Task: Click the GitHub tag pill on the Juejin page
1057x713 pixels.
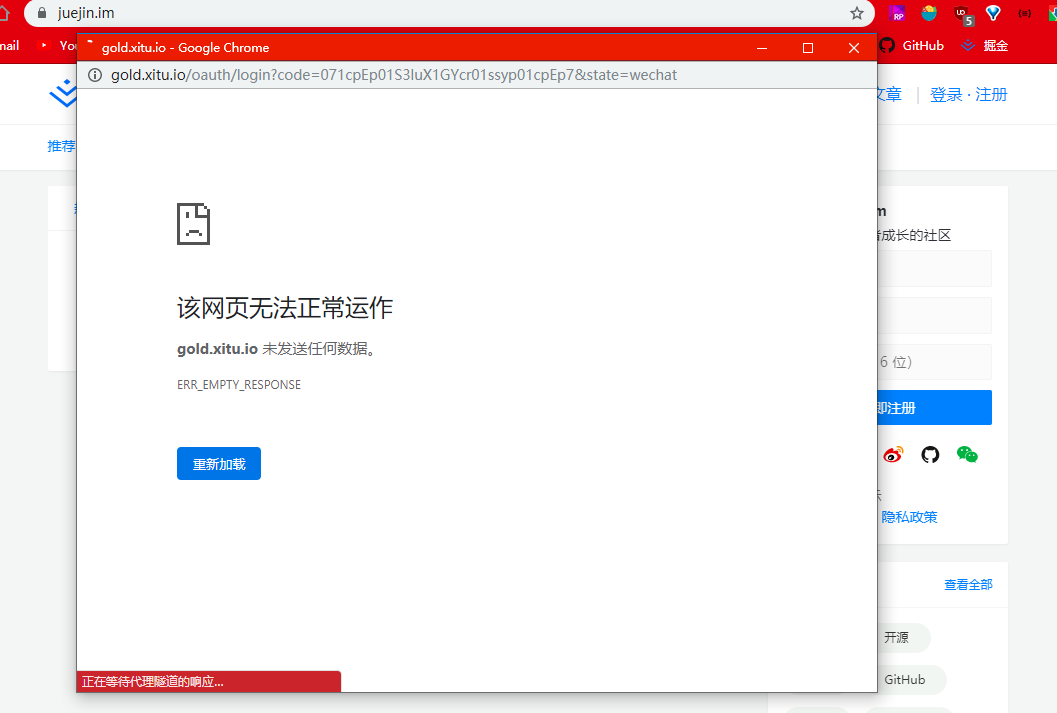Action: point(911,680)
